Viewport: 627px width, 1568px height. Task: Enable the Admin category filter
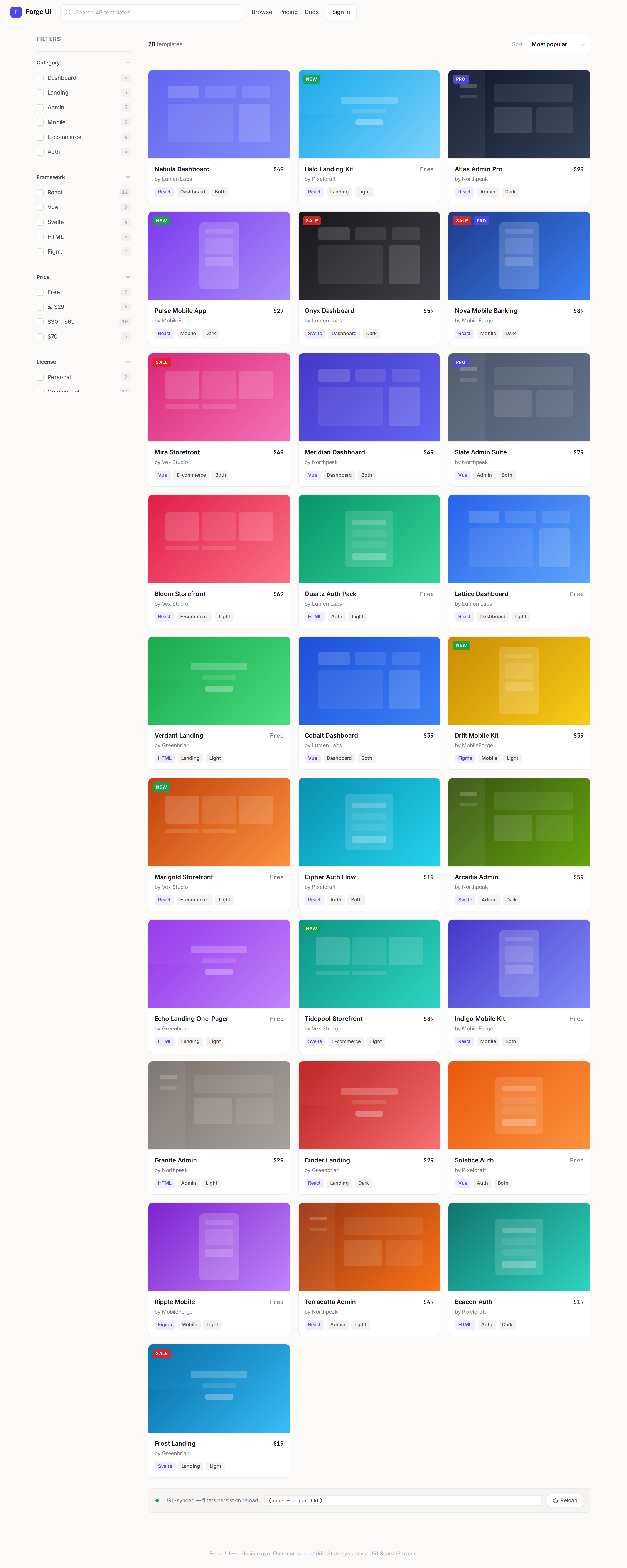(40, 108)
